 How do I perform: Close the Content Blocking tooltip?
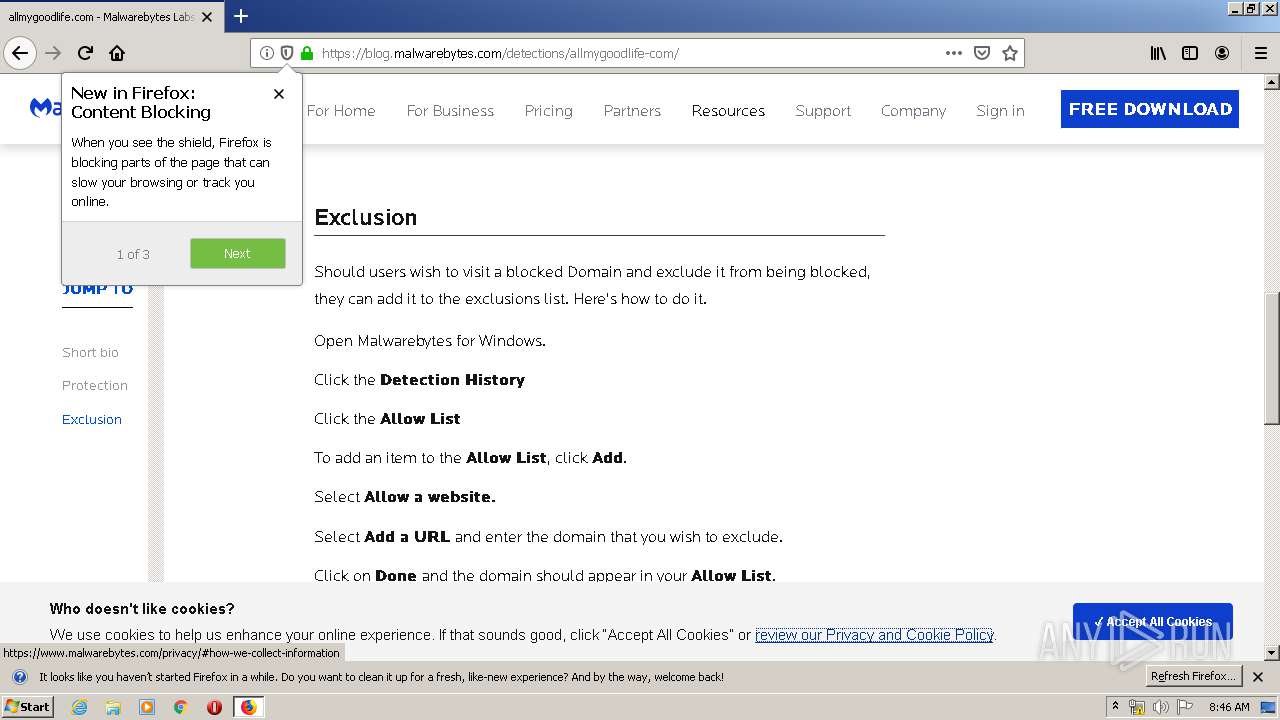click(x=279, y=94)
